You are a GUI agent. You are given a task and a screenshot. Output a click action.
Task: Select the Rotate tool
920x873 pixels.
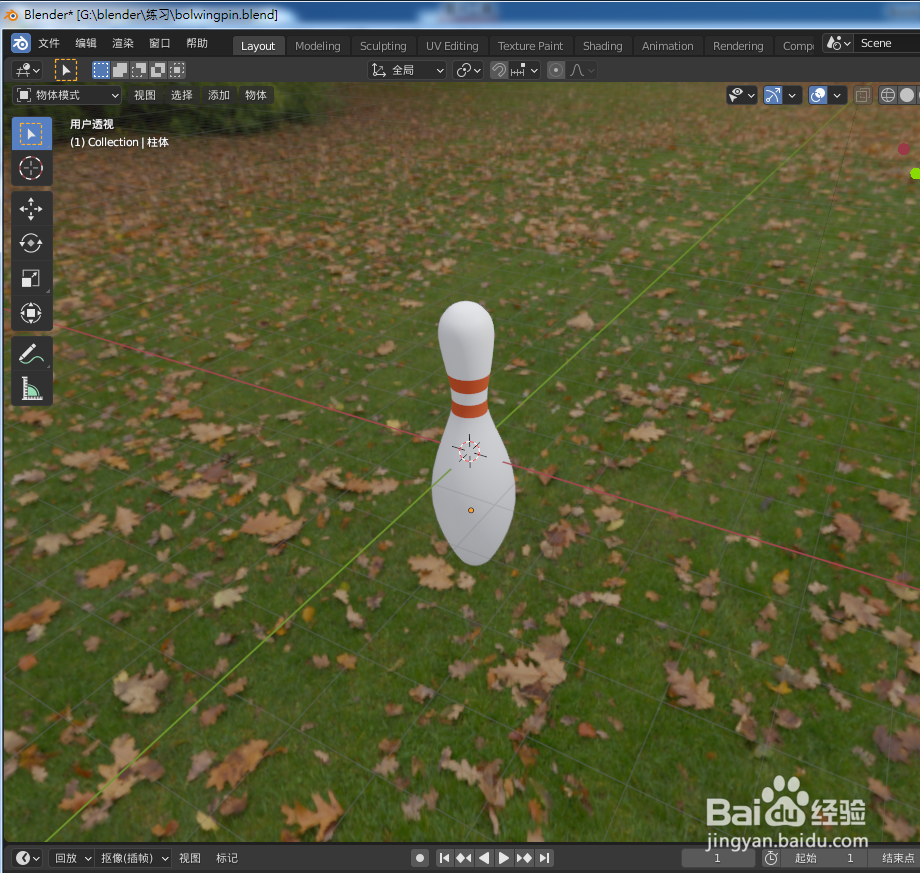pos(31,243)
